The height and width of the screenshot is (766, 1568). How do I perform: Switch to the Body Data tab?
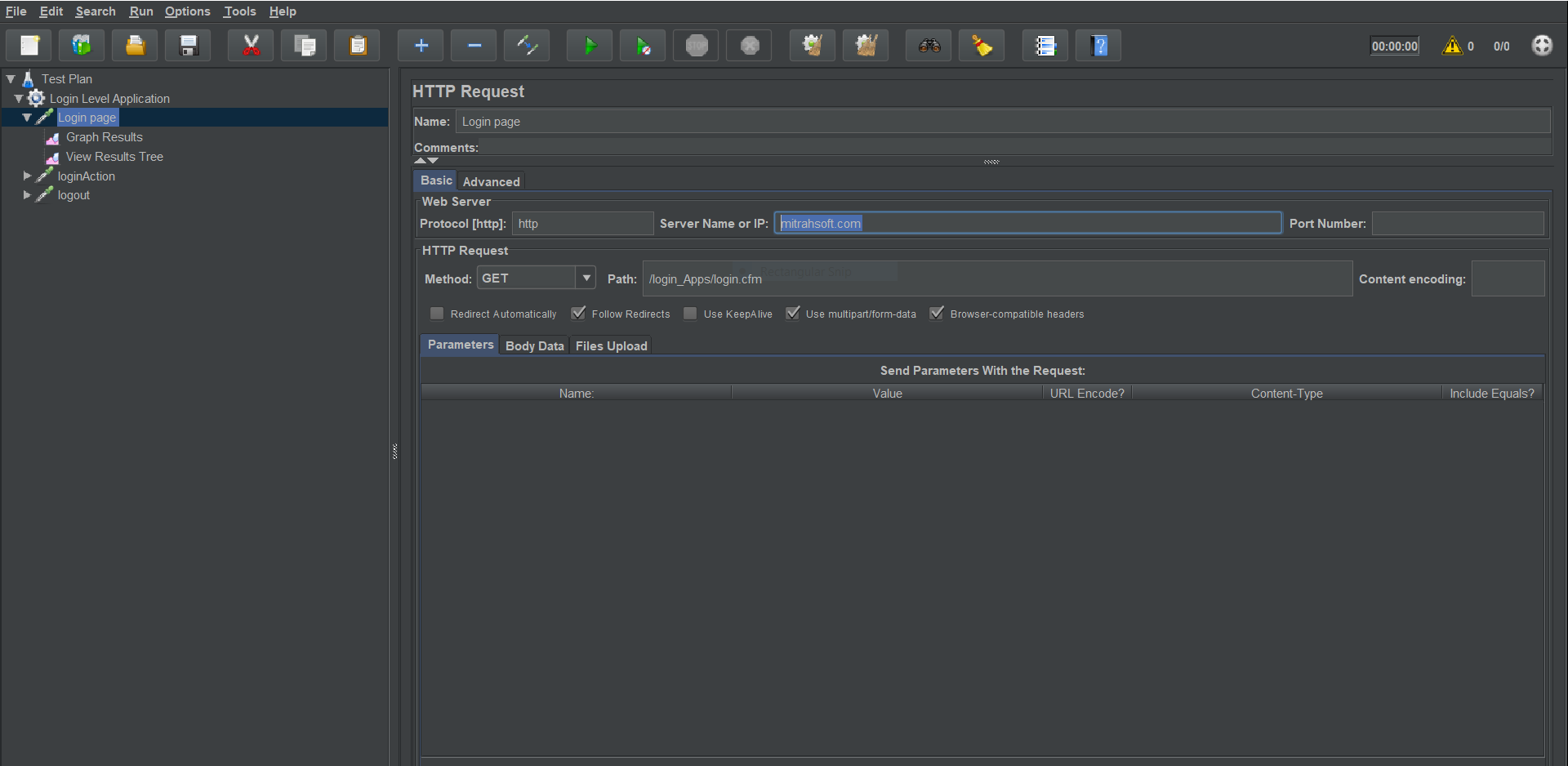tap(534, 345)
